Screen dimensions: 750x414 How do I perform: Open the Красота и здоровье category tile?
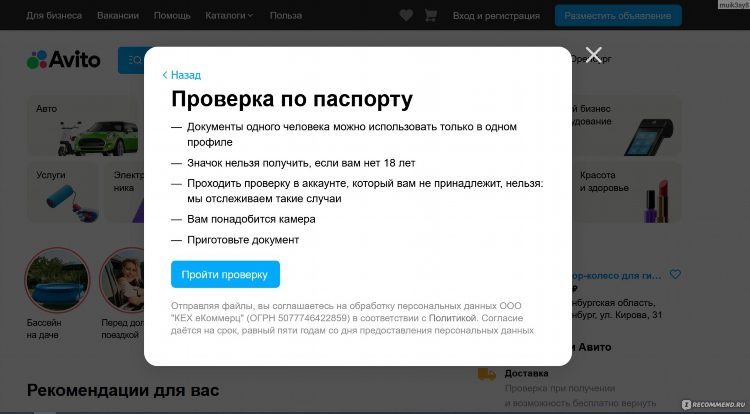tap(626, 193)
